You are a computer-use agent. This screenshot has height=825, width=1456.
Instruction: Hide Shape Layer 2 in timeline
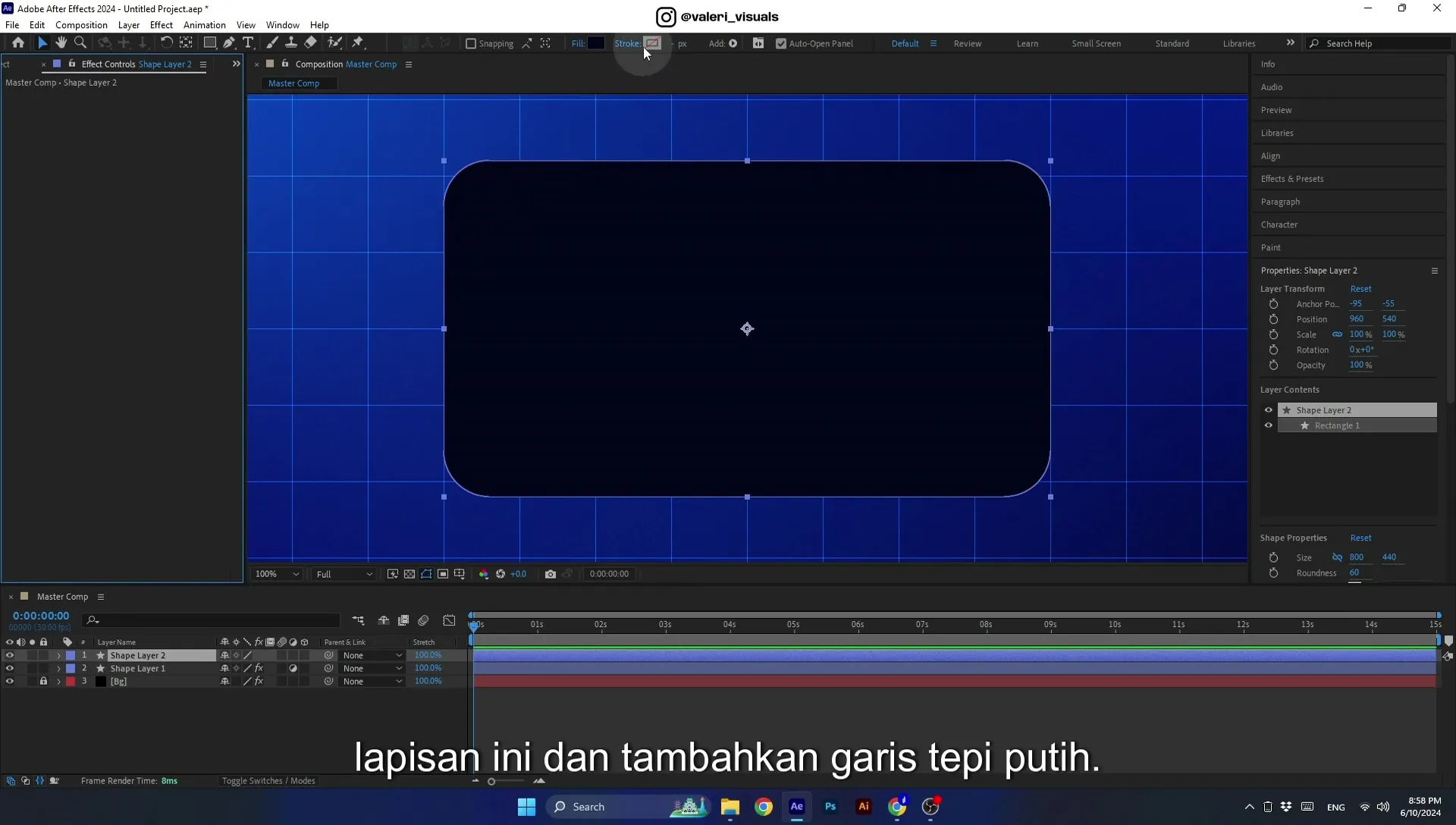[x=9, y=656]
